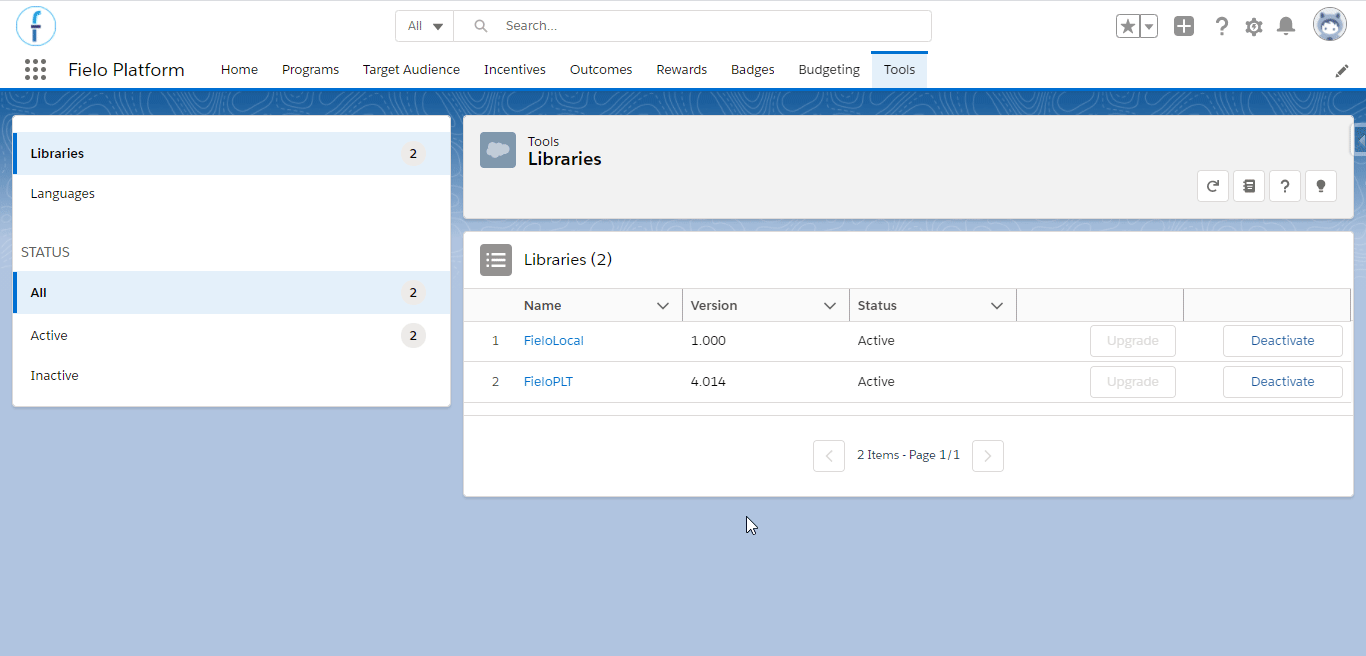Open the Home tab
Viewport: 1366px width, 656px height.
[239, 70]
